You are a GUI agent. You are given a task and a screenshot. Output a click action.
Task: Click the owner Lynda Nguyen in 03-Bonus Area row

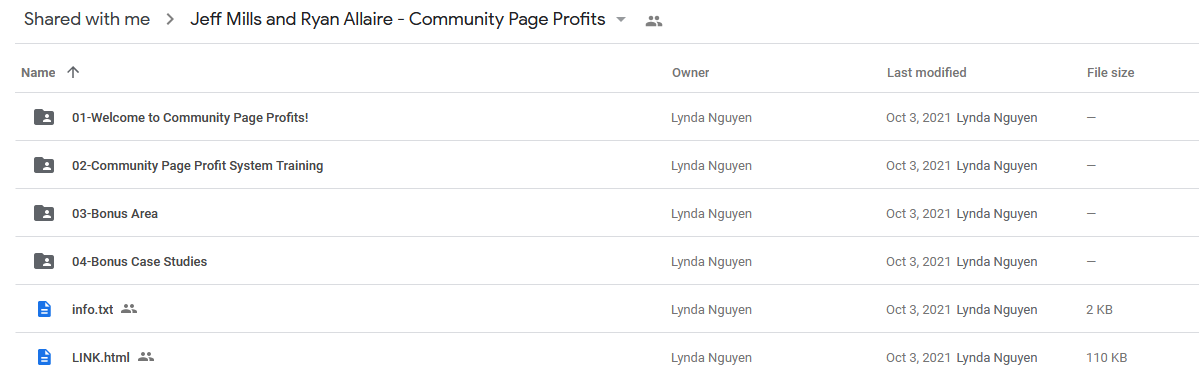711,213
